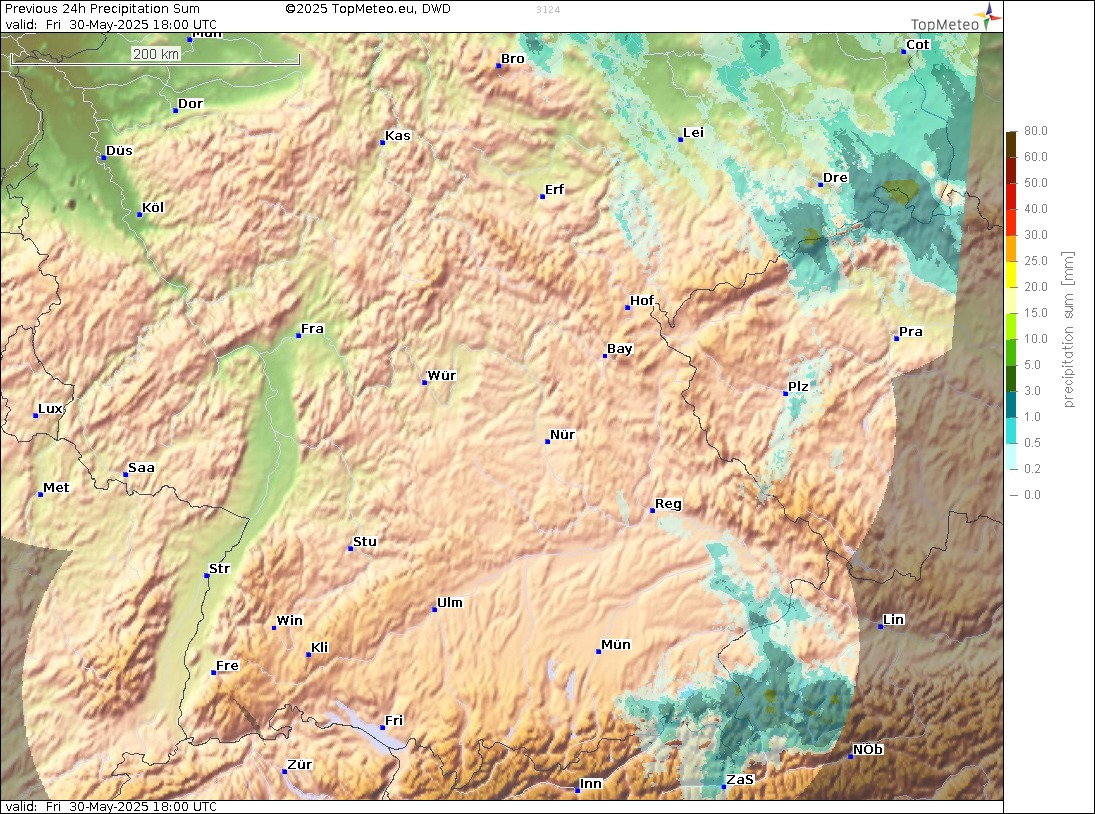Click the Fri city marker
This screenshot has height=814, width=1095.
coord(383,727)
